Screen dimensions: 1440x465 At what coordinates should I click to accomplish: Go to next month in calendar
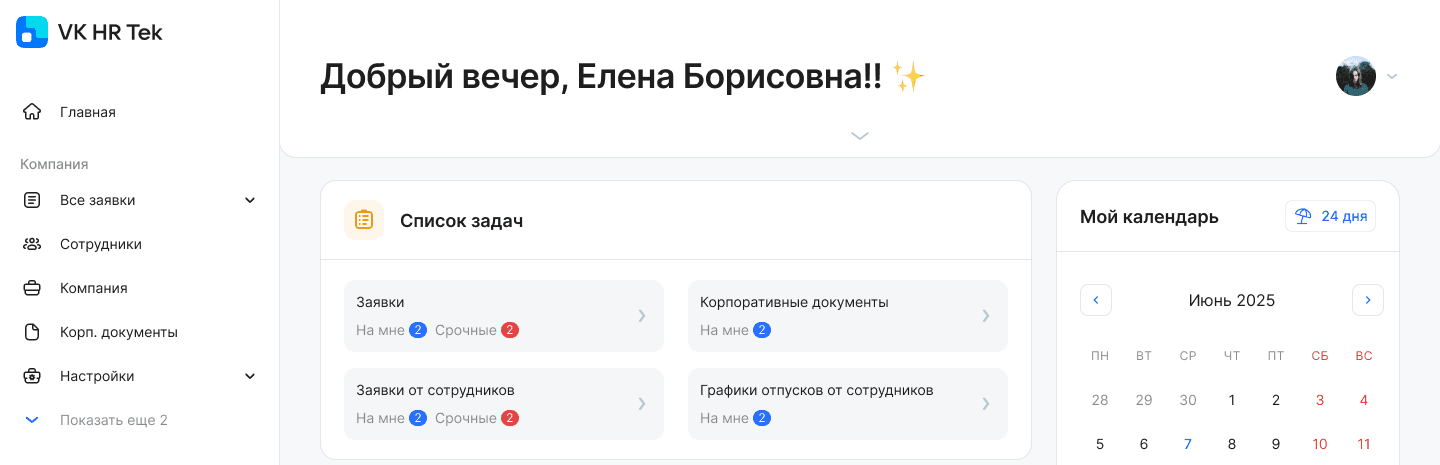tap(1368, 300)
